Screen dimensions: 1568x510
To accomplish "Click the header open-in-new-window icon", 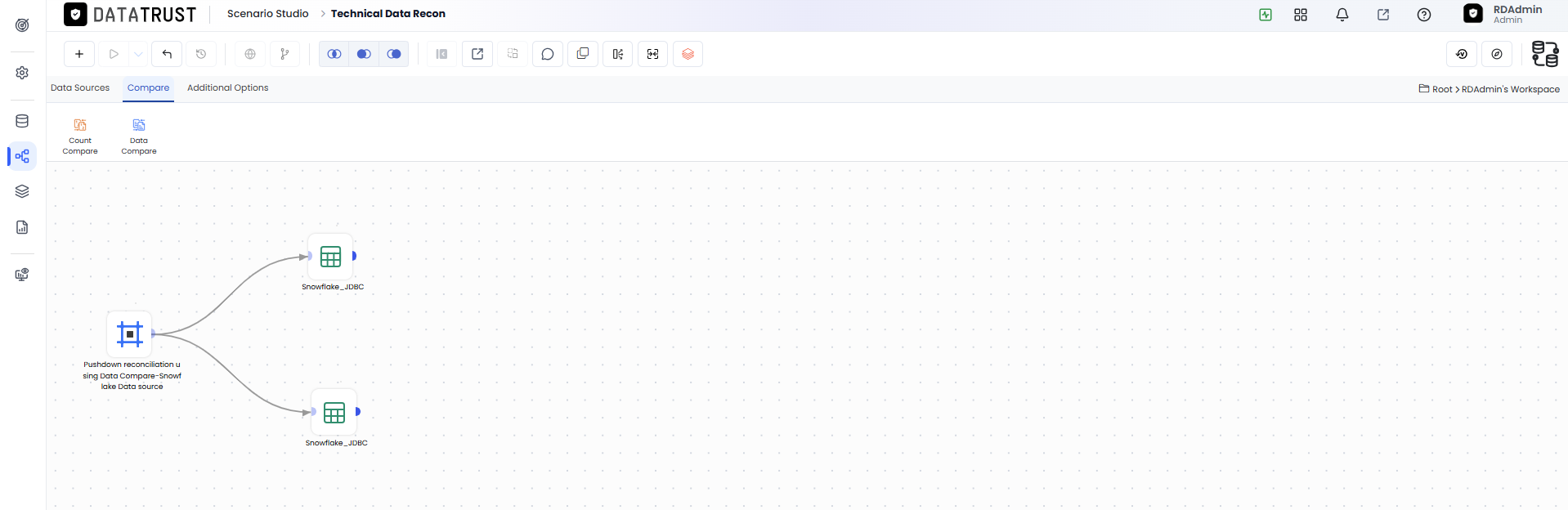I will pos(1383,15).
